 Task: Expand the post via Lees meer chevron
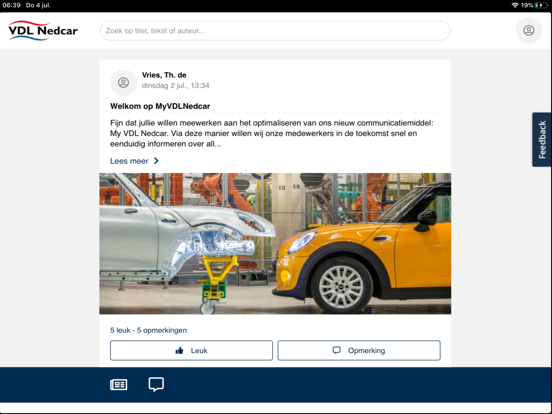click(156, 161)
